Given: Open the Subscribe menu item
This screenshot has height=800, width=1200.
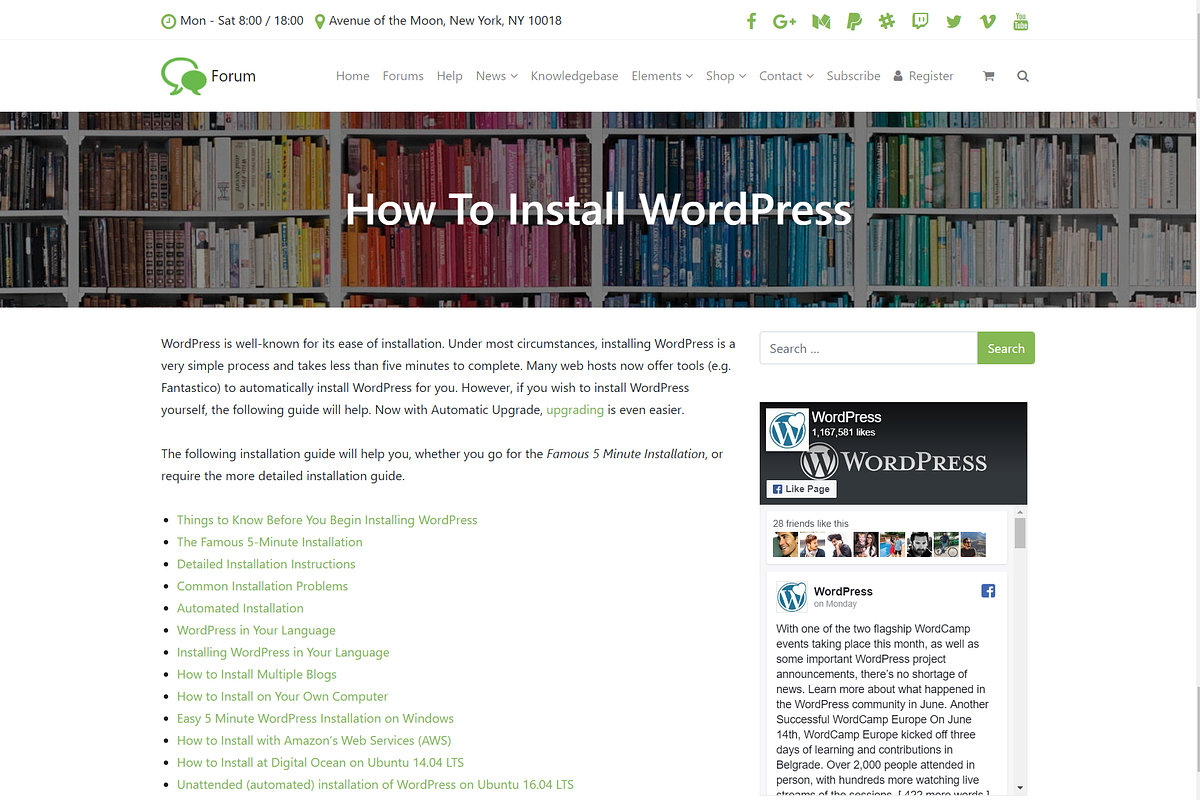Looking at the screenshot, I should (x=853, y=76).
